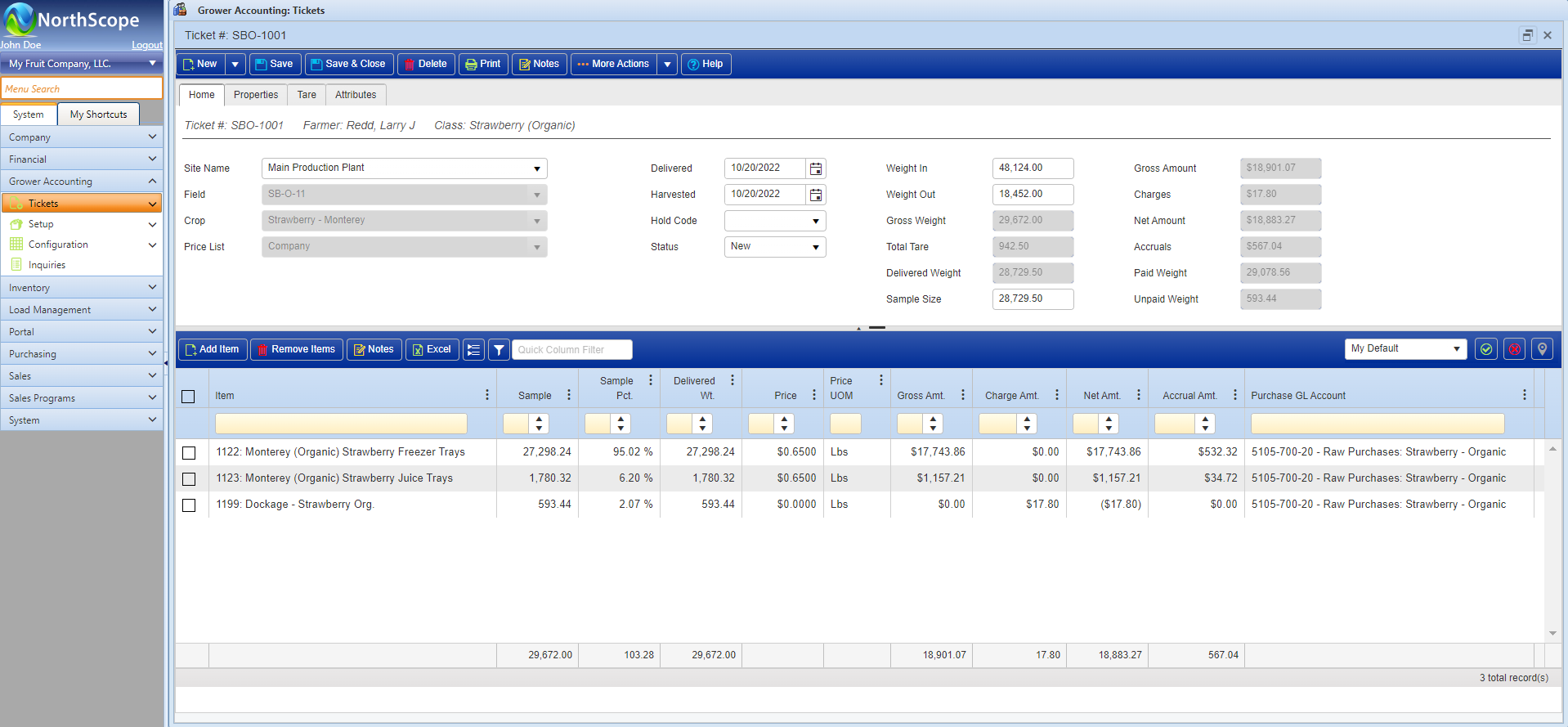Screen dimensions: 1568x727
Task: Click the red X layout icon
Action: 1514,349
